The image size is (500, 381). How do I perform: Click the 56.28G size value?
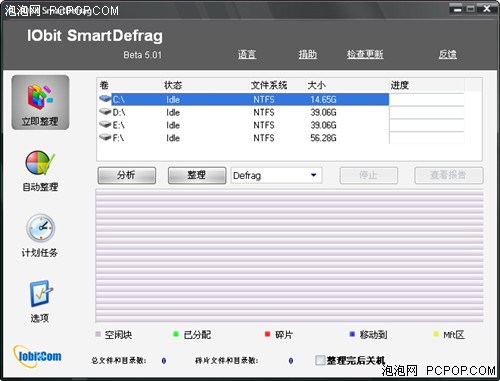[x=323, y=138]
